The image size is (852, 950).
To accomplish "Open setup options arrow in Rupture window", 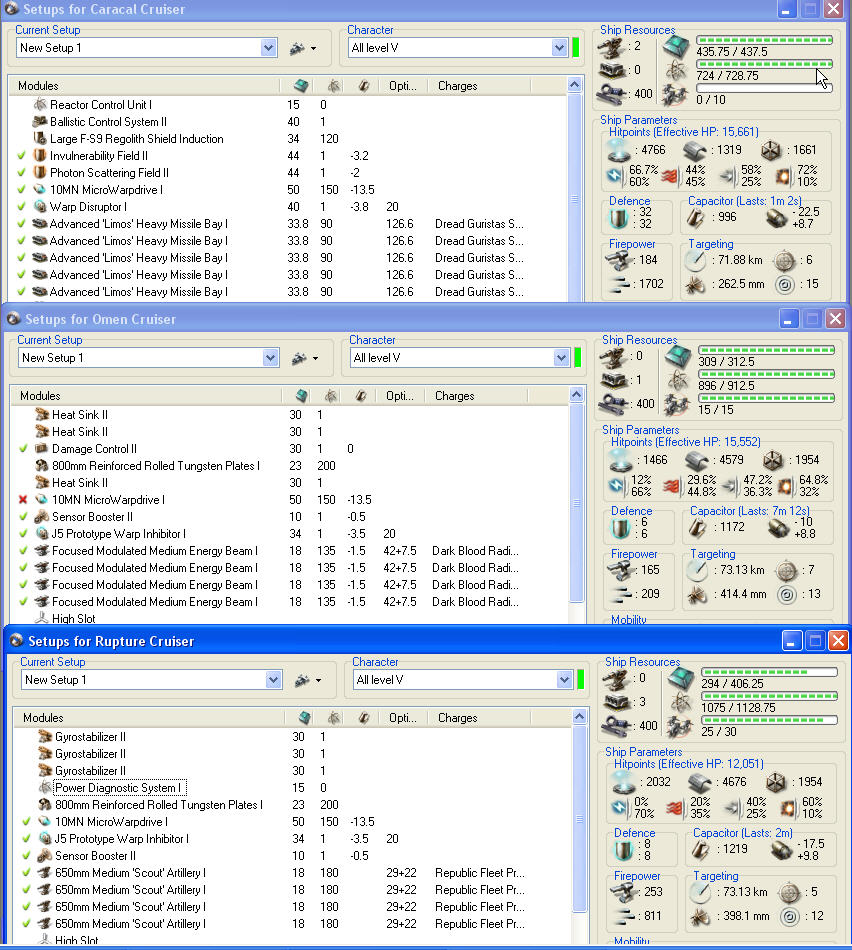I will tap(318, 681).
